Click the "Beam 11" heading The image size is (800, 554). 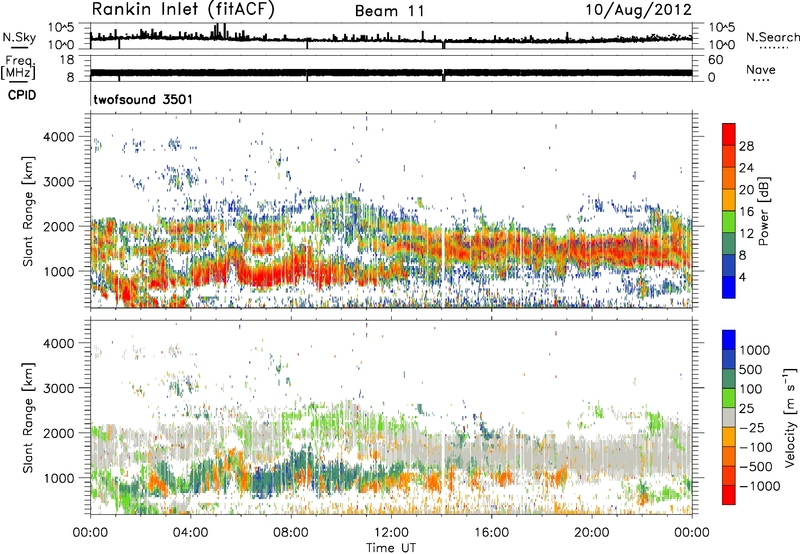(x=390, y=11)
